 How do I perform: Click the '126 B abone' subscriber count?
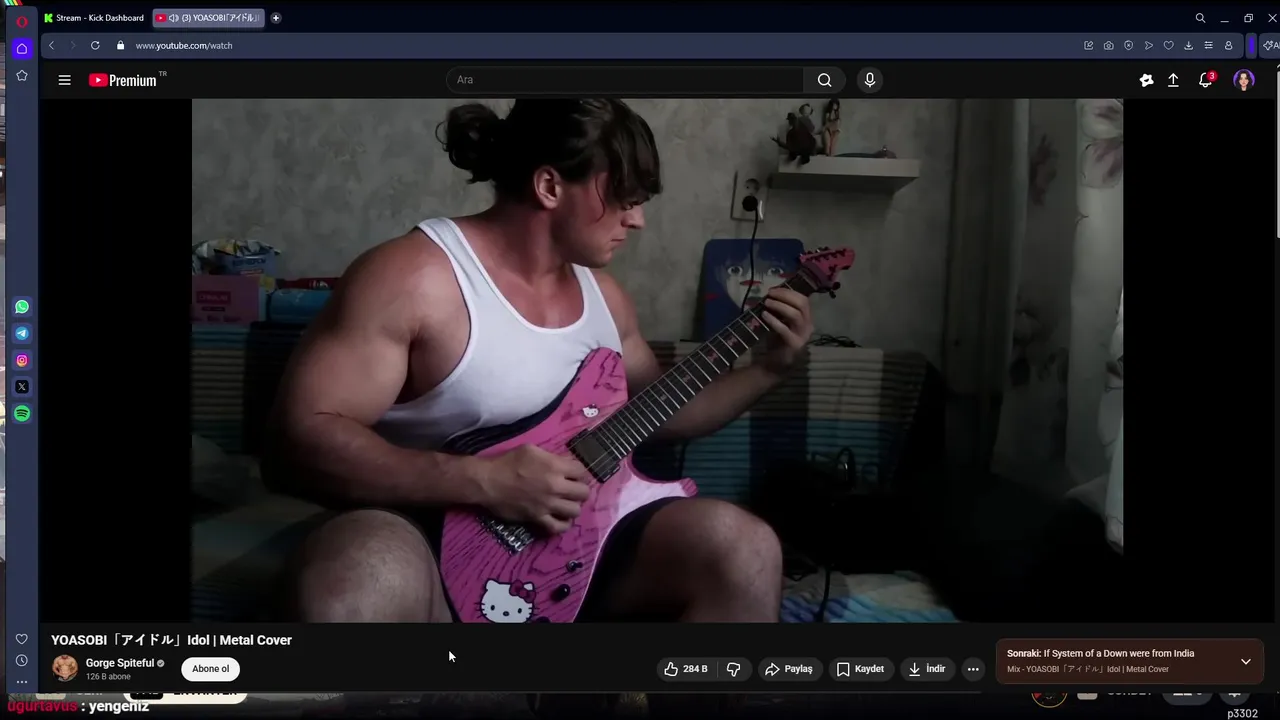(108, 677)
